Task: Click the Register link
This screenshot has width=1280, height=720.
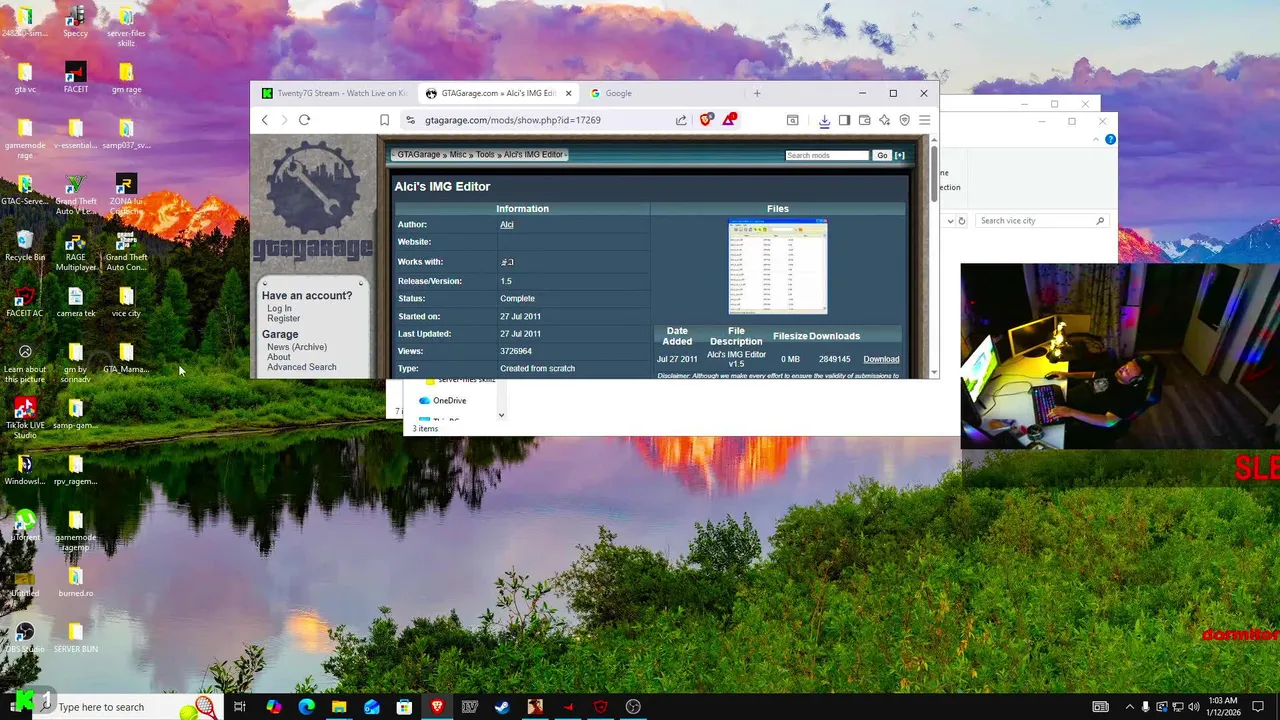Action: [x=283, y=318]
